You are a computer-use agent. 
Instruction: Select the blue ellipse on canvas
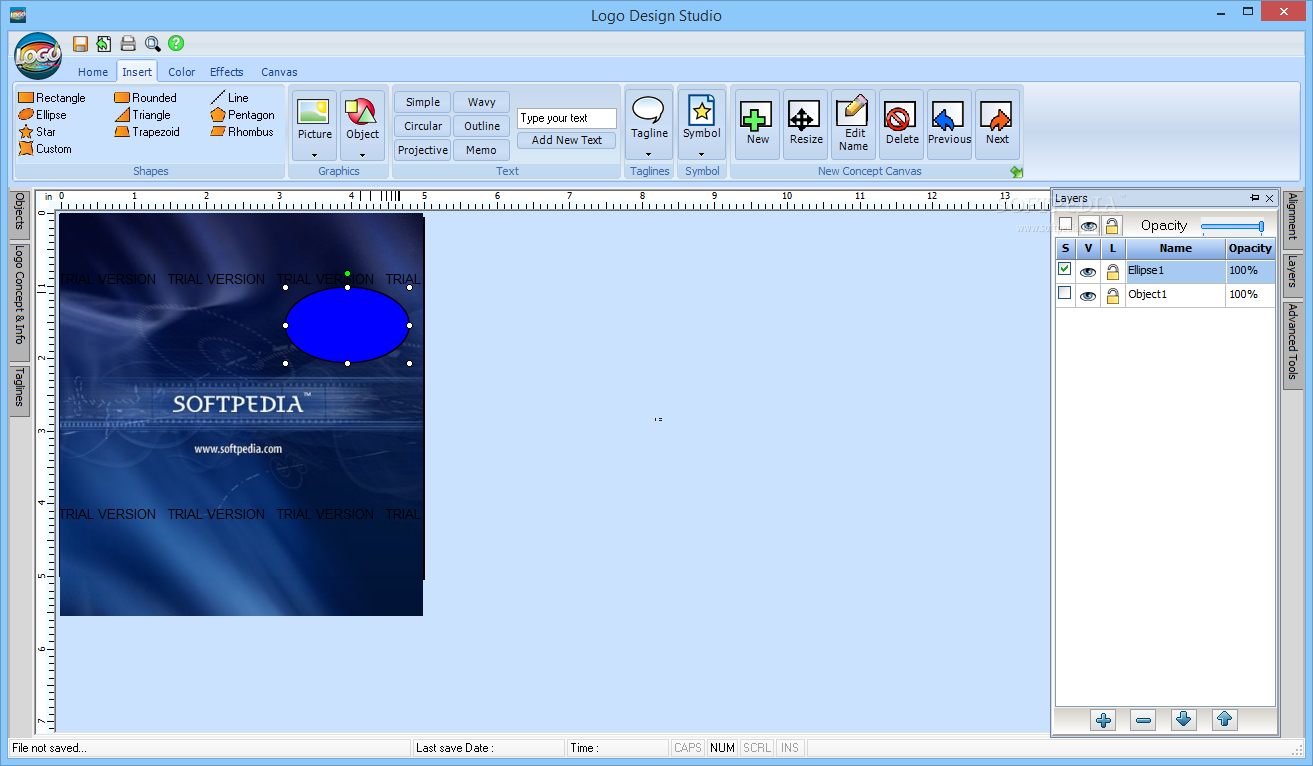[347, 325]
